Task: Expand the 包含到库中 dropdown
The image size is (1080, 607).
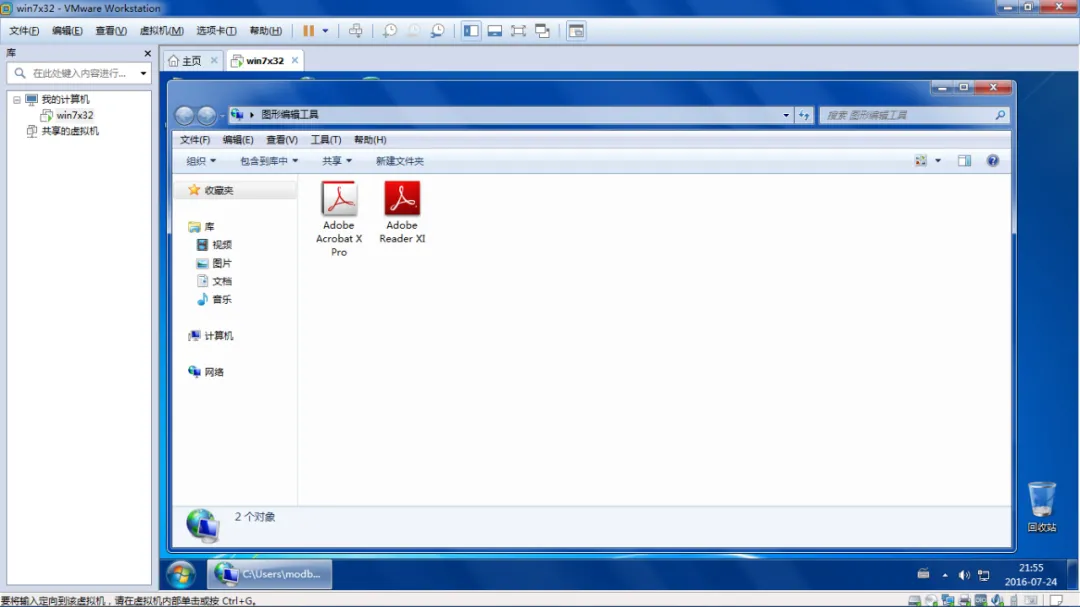Action: pyautogui.click(x=269, y=161)
